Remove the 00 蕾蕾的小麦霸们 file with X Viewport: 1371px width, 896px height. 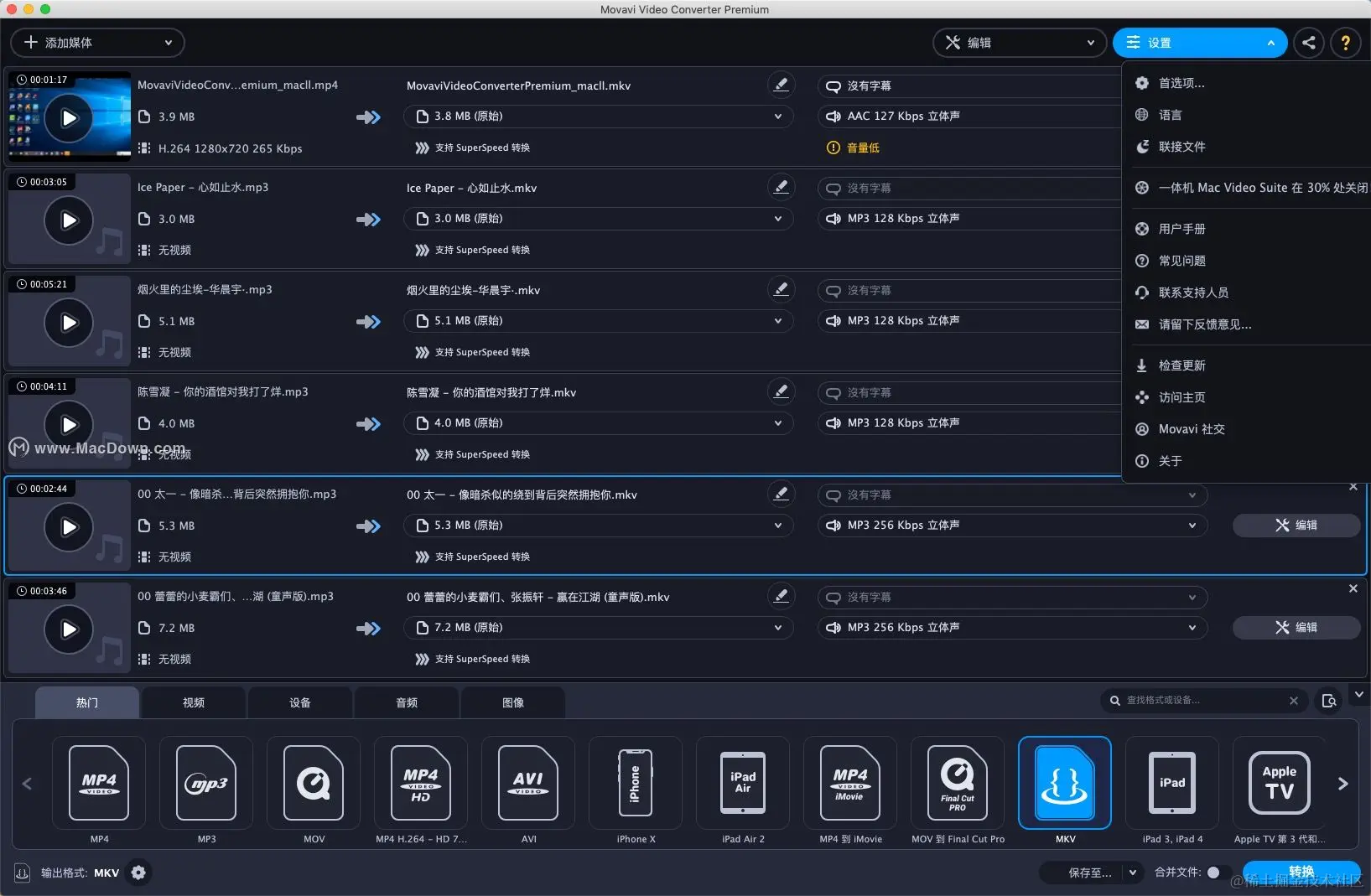coord(1353,589)
